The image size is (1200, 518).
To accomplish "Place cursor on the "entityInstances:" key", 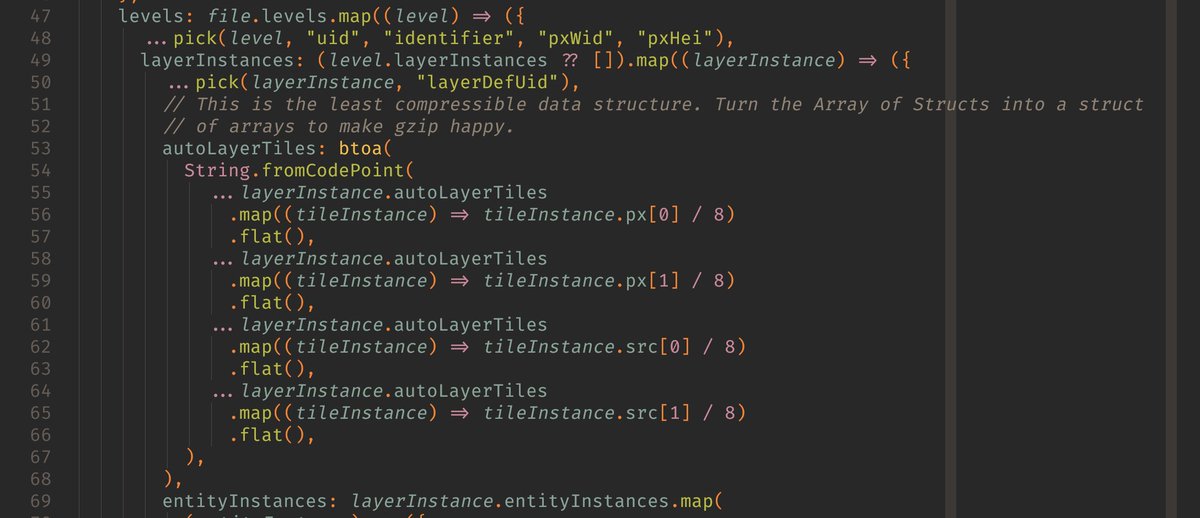I will (x=251, y=500).
